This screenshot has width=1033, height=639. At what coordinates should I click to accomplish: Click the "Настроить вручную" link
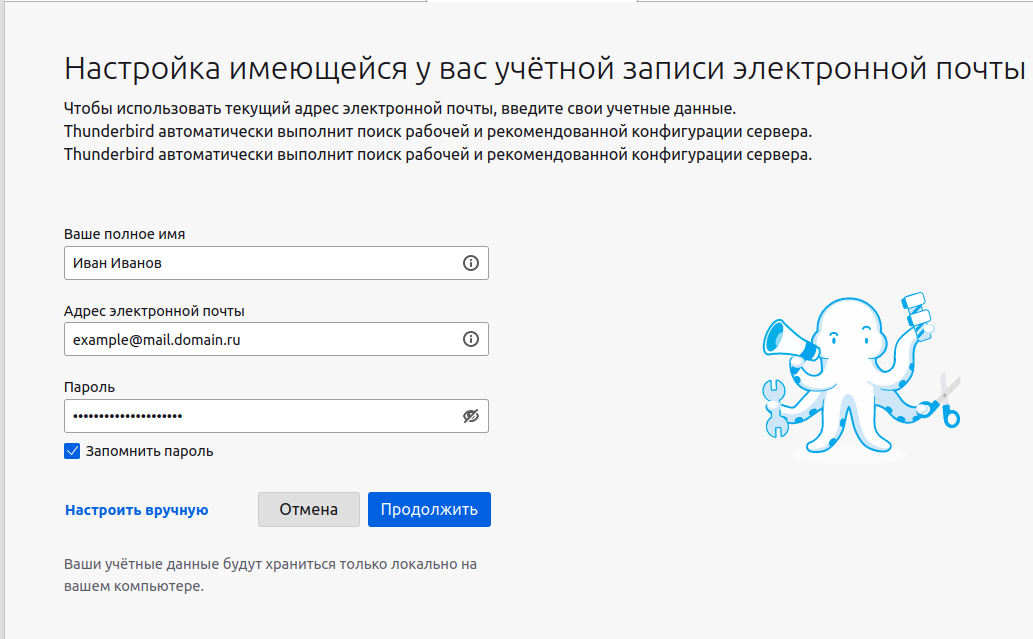[136, 510]
